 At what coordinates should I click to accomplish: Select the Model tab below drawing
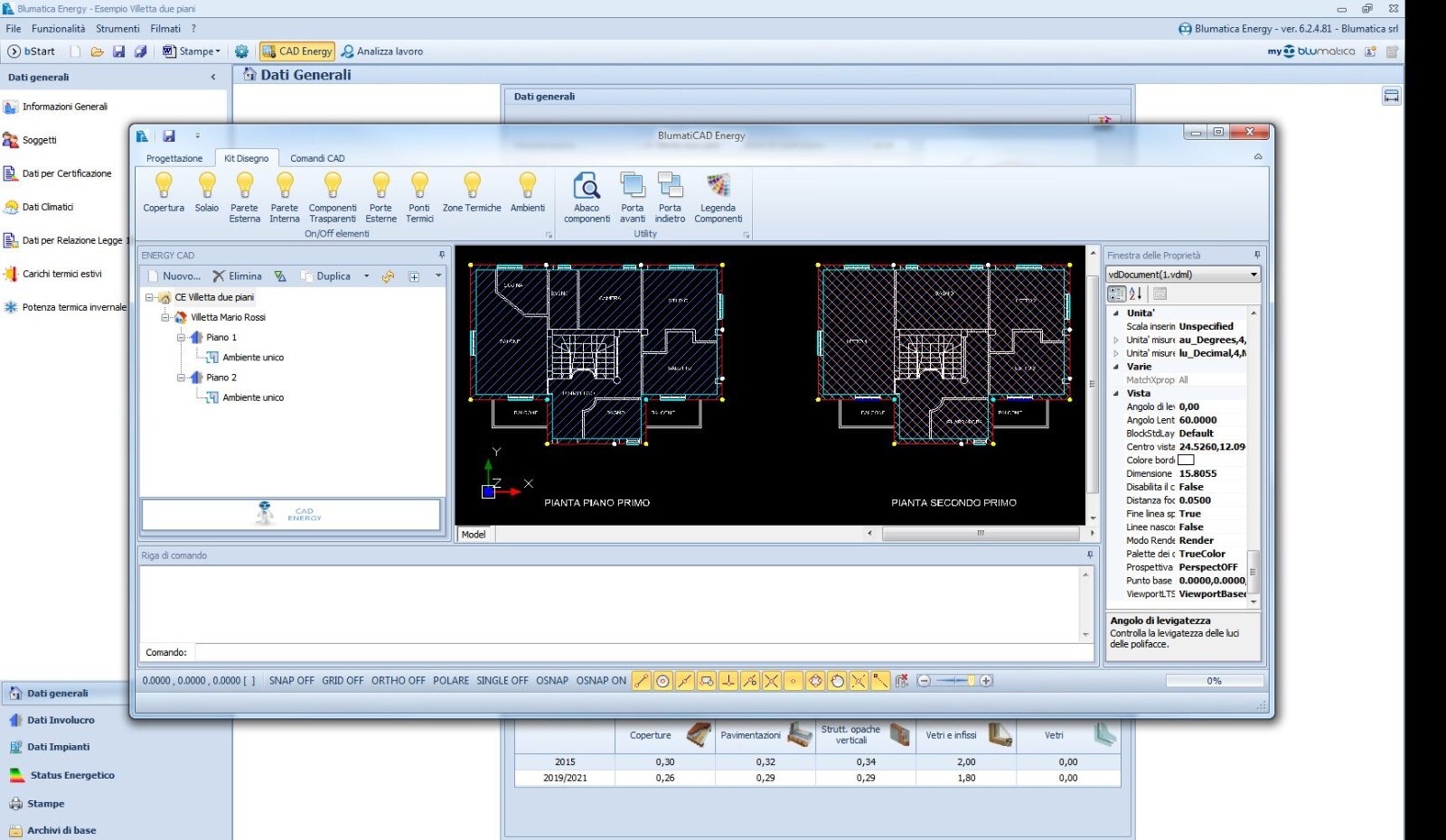coord(474,535)
